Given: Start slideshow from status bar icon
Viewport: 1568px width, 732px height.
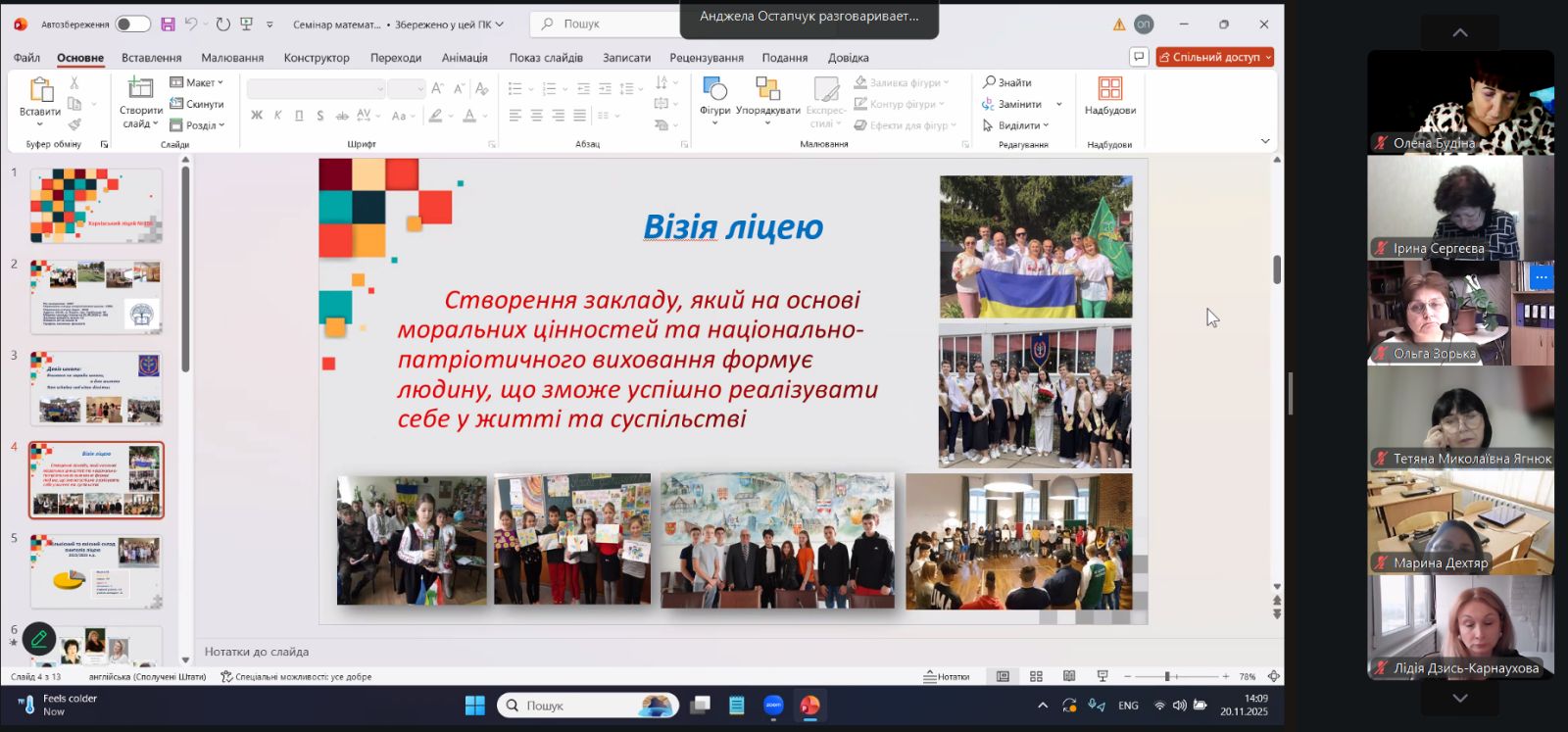Looking at the screenshot, I should pyautogui.click(x=1102, y=676).
